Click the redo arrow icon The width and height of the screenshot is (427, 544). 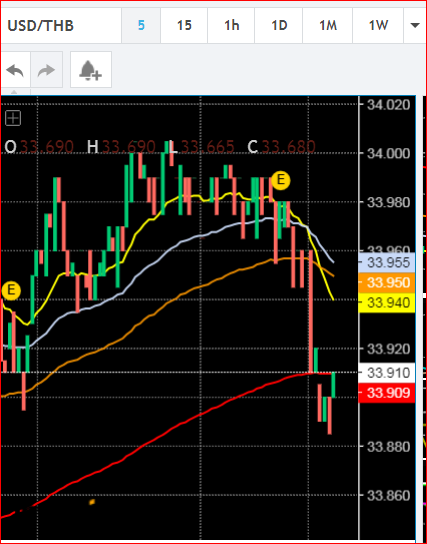click(x=46, y=70)
